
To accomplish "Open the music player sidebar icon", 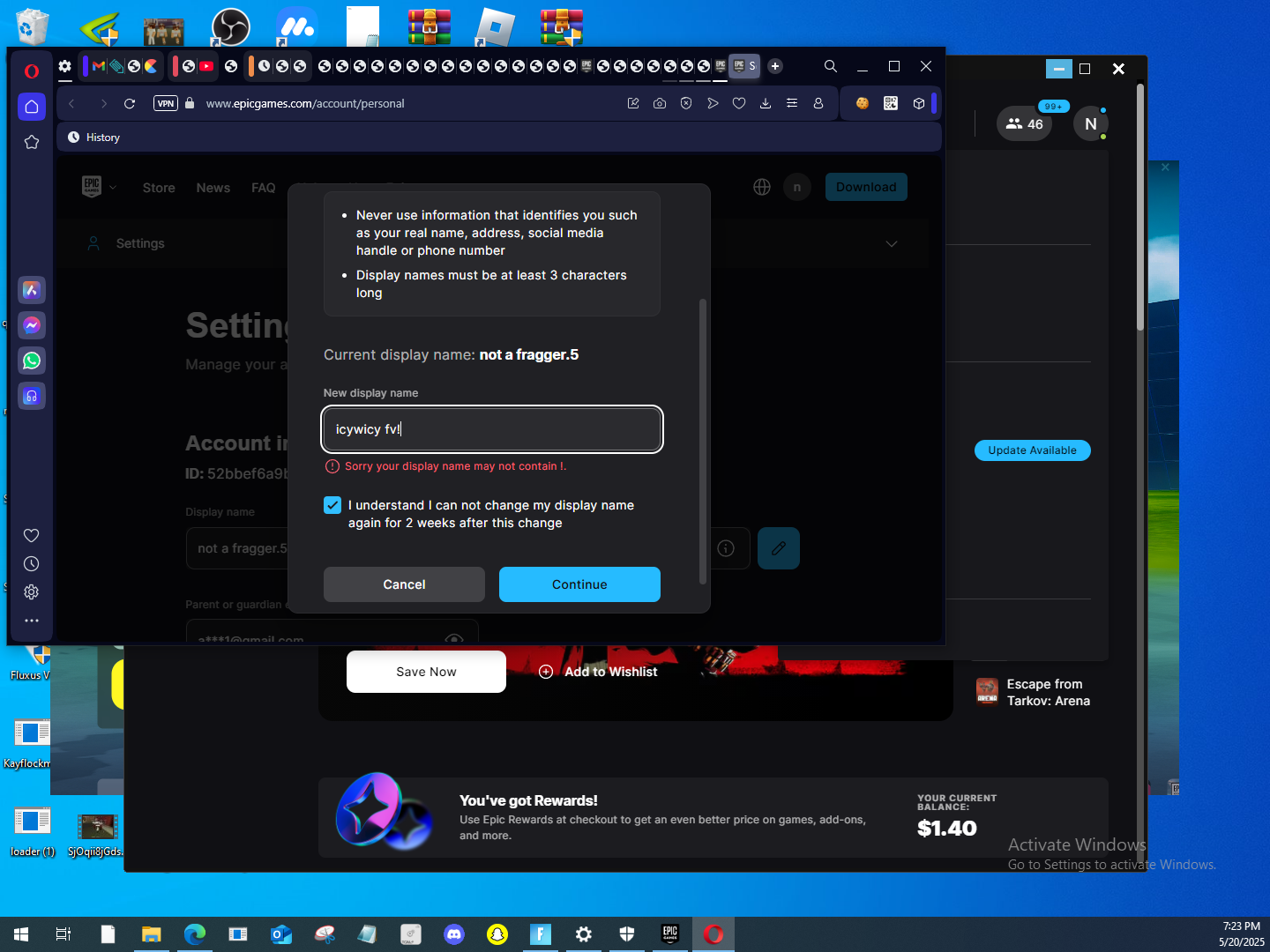I will tap(32, 396).
